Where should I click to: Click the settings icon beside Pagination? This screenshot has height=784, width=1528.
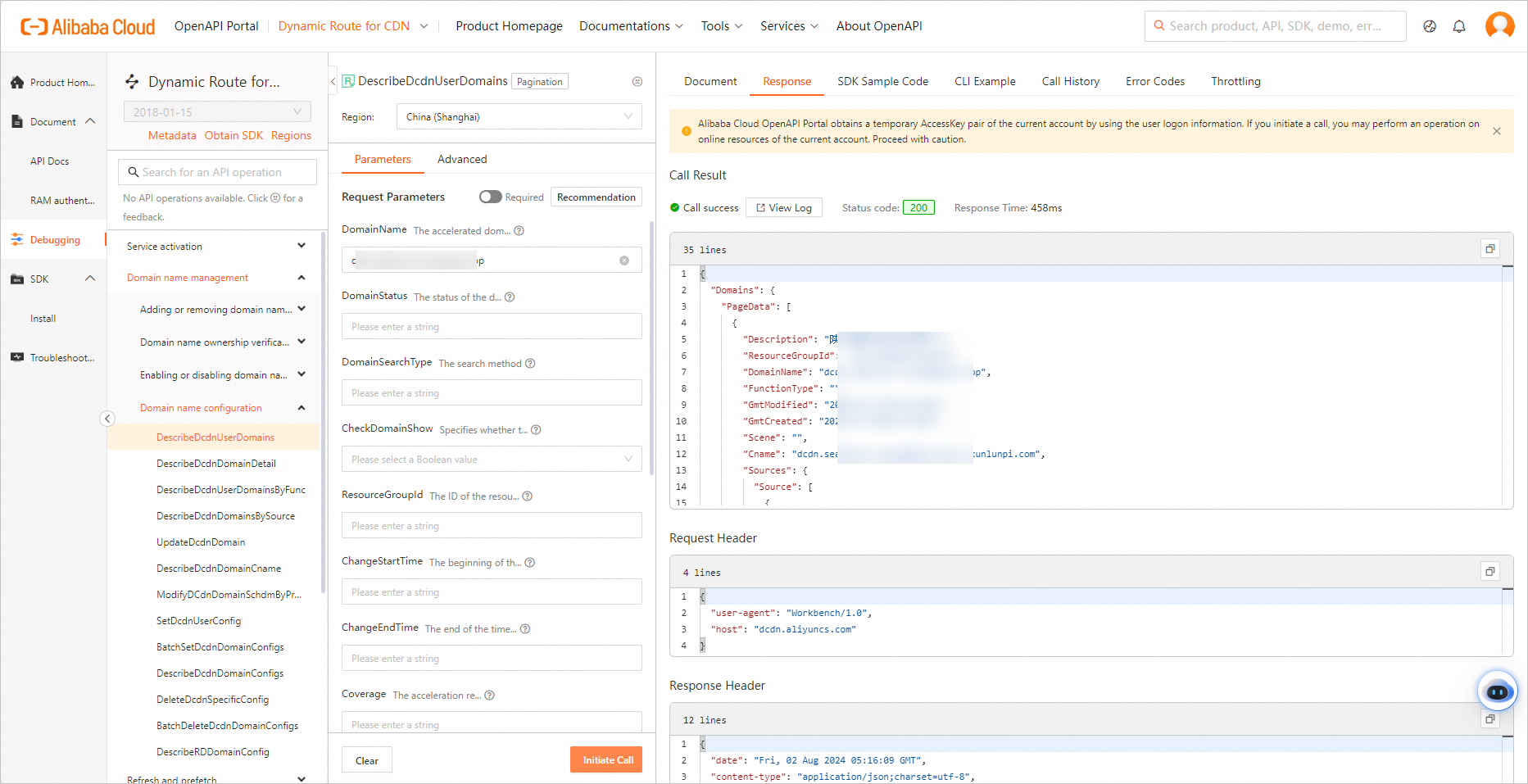click(637, 81)
